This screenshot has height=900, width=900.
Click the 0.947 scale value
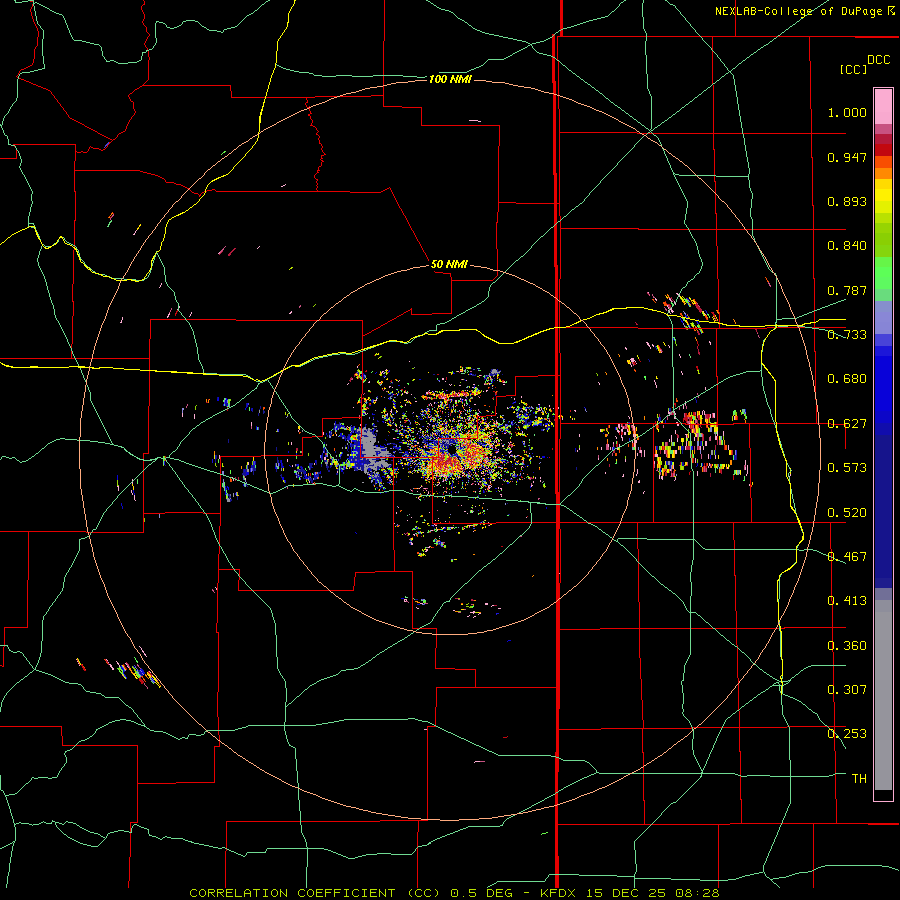tap(847, 157)
